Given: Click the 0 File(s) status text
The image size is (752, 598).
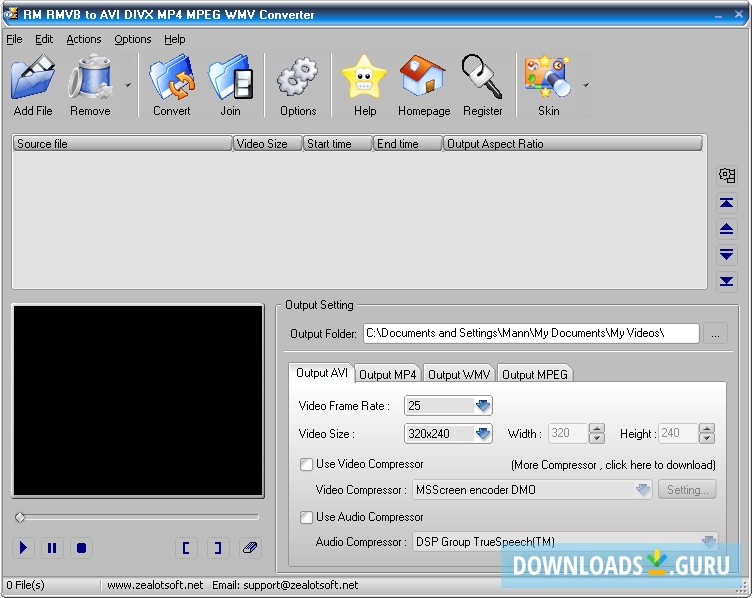Looking at the screenshot, I should point(25,585).
